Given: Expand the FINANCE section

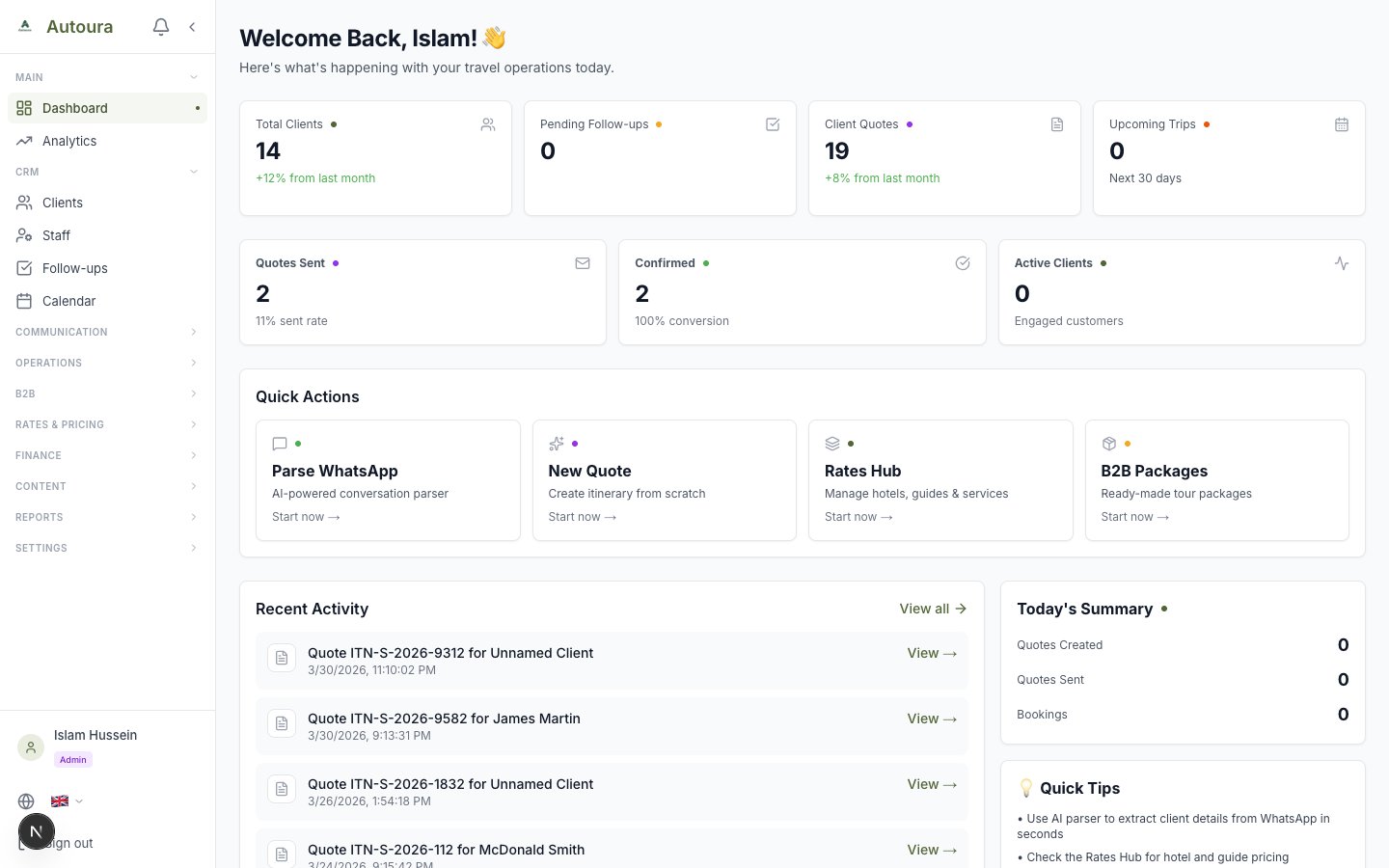Looking at the screenshot, I should [107, 455].
